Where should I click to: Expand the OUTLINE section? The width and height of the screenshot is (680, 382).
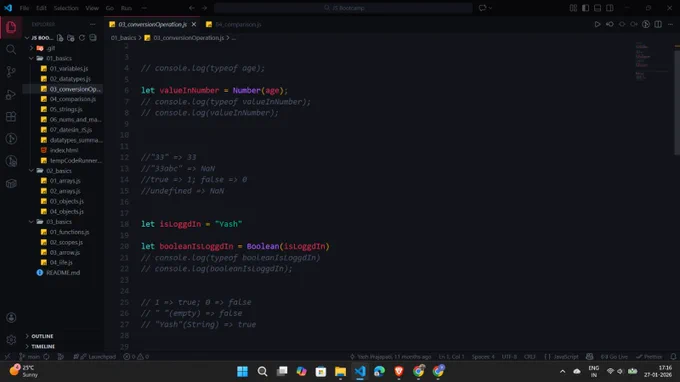[x=42, y=336]
